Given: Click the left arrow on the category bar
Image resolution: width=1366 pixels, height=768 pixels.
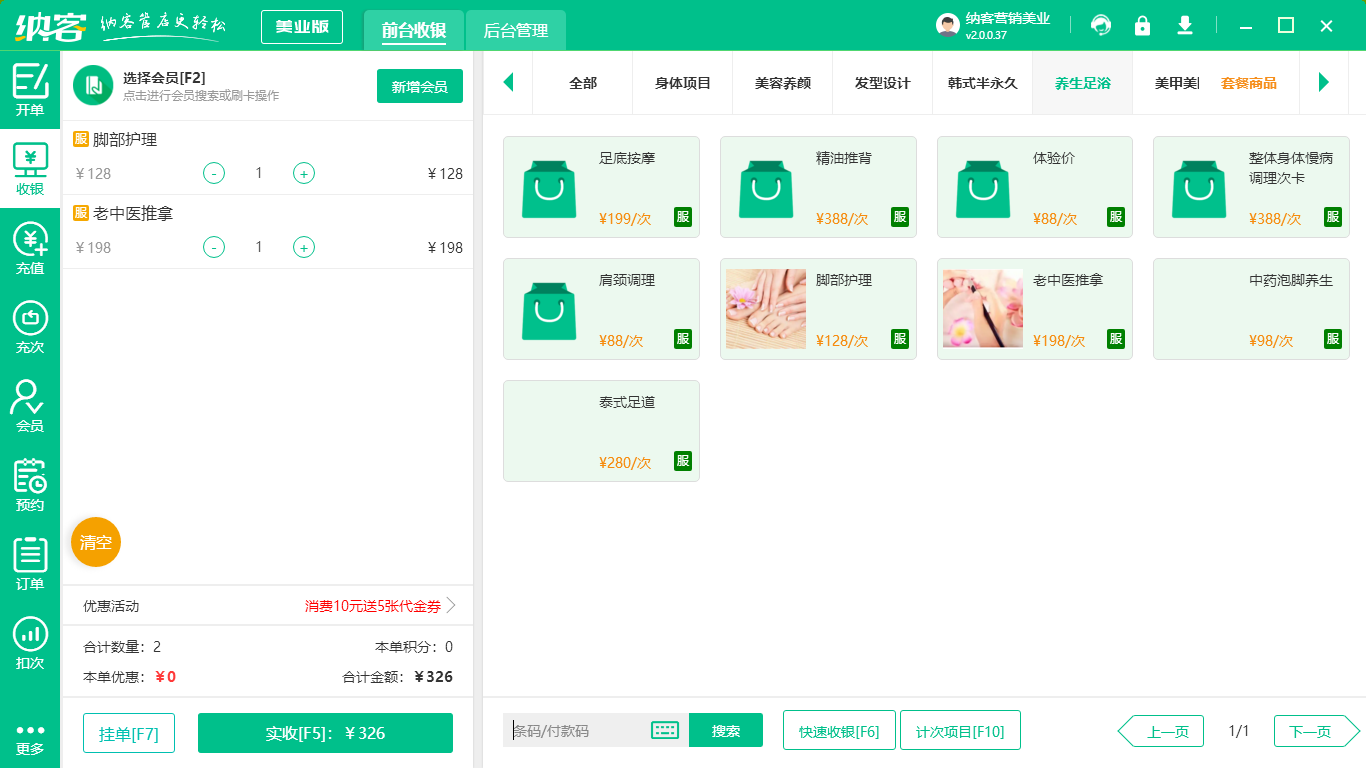Looking at the screenshot, I should coord(508,83).
